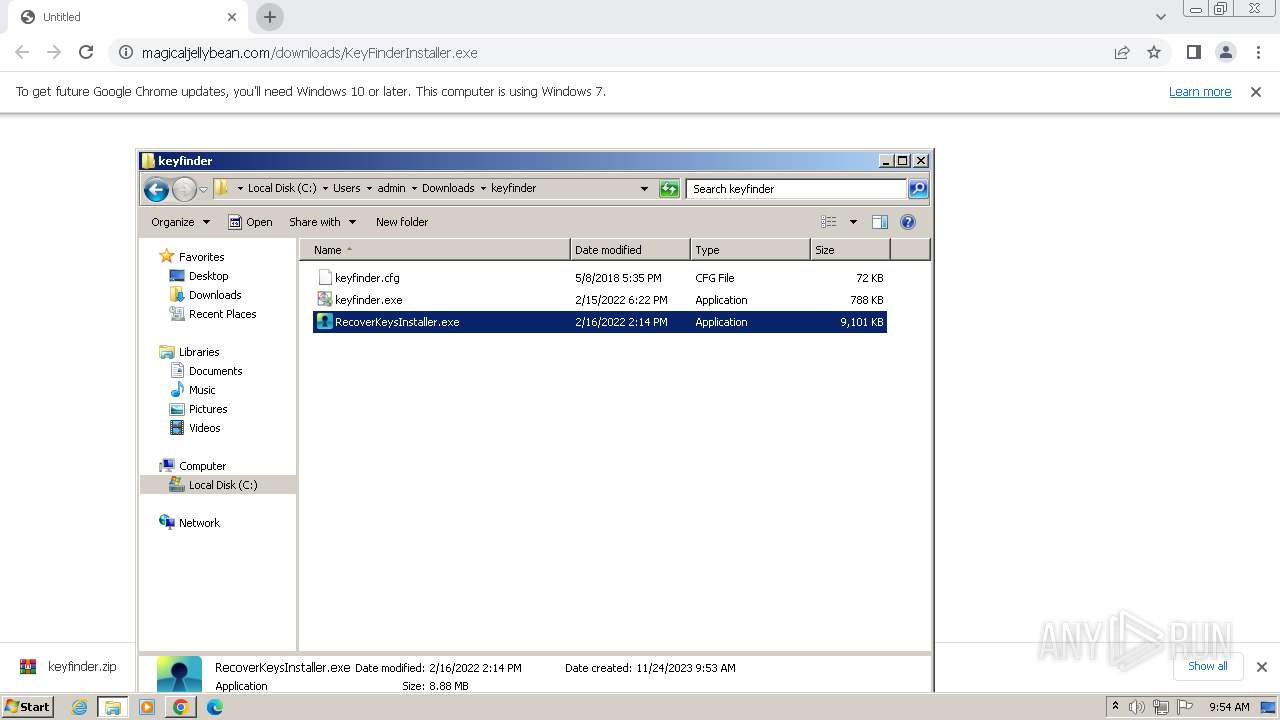Click the keyfinder.cfg file icon
The image size is (1280, 720).
(x=324, y=278)
